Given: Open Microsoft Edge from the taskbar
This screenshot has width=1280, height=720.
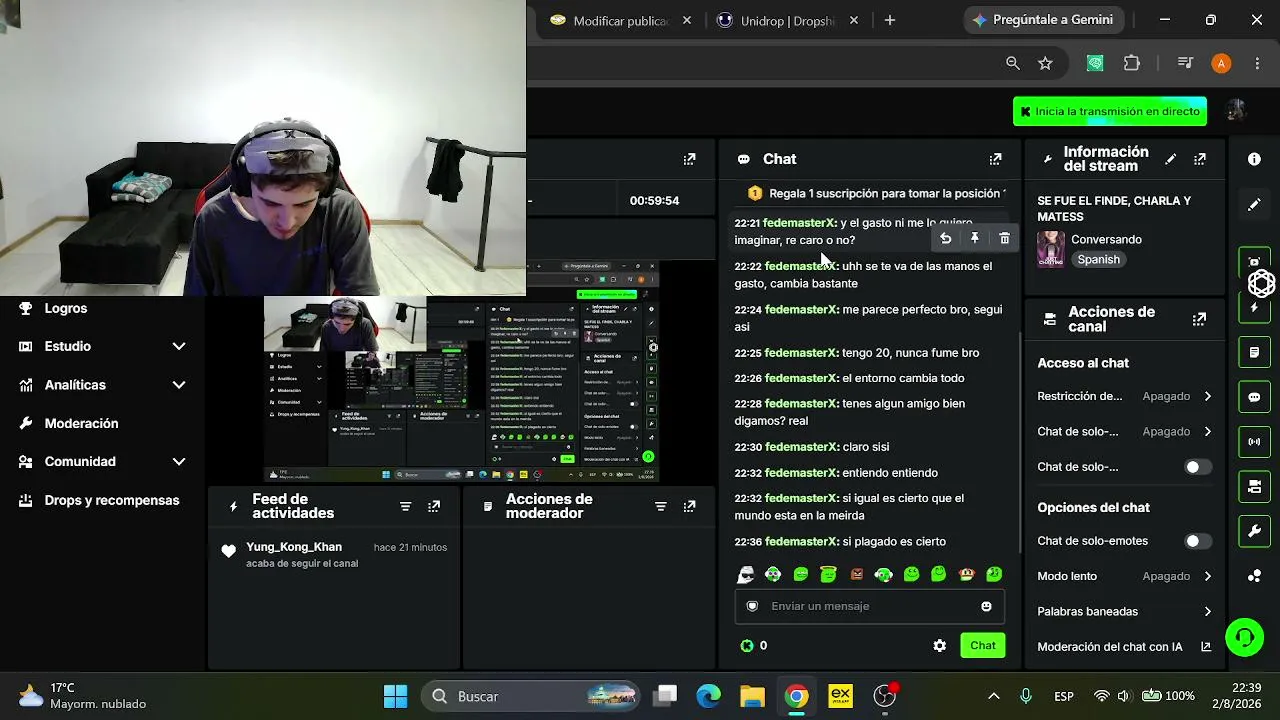Looking at the screenshot, I should coord(709,696).
